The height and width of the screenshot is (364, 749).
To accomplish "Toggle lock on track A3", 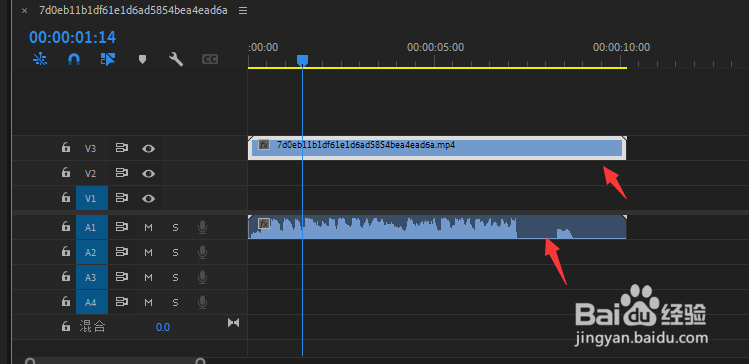I will 65,277.
